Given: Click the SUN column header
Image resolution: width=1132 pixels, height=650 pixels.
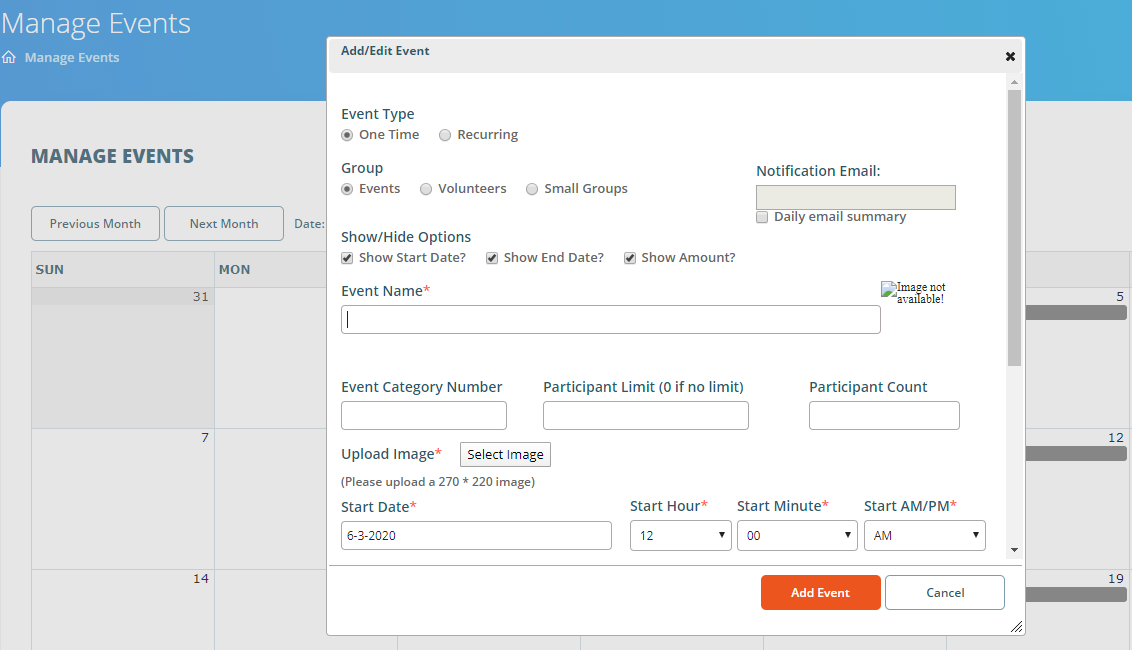Looking at the screenshot, I should click(x=123, y=269).
